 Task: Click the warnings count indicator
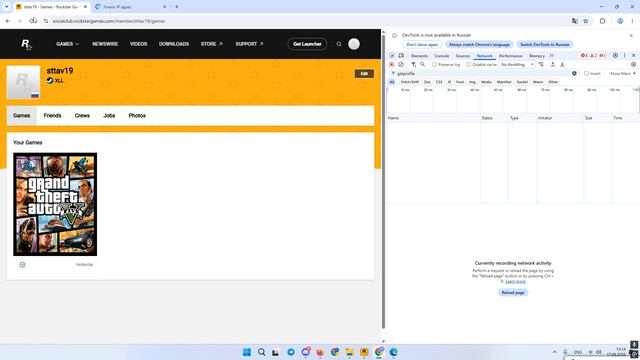click(593, 56)
